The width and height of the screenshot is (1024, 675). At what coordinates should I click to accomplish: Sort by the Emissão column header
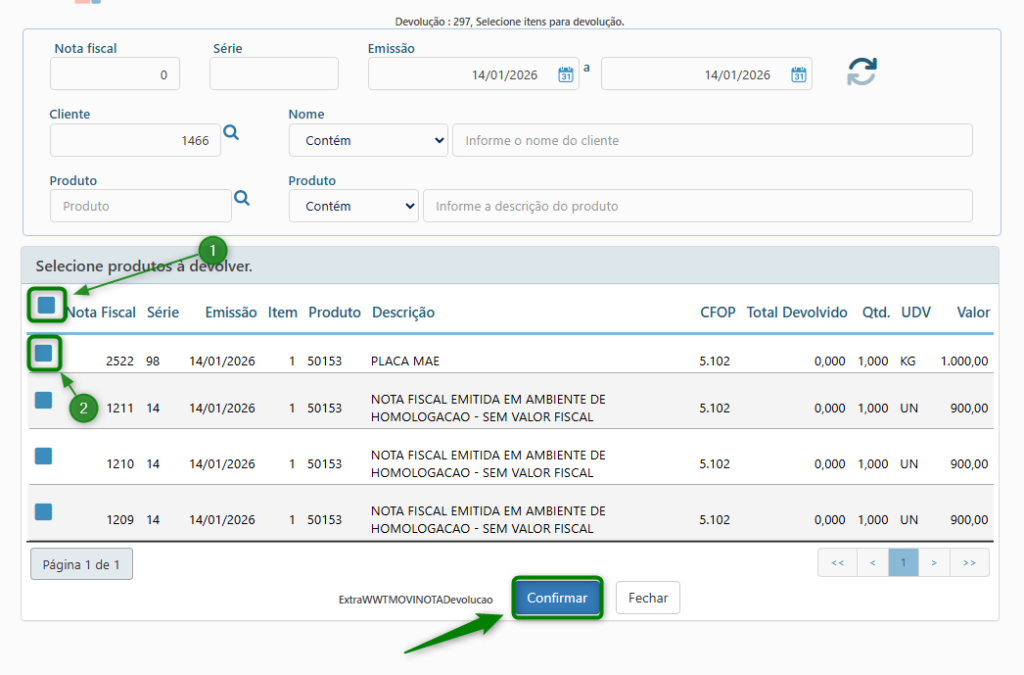click(231, 312)
